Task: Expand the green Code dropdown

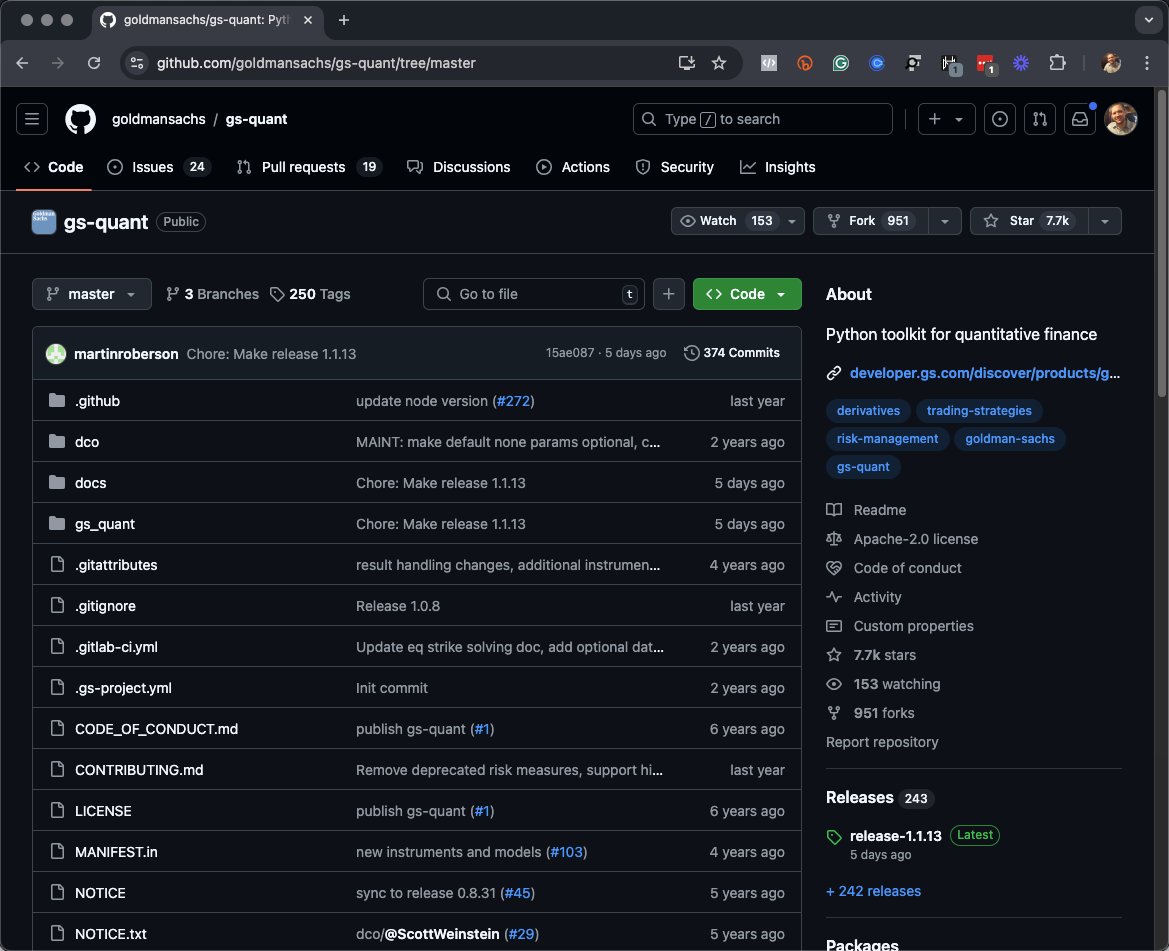Action: point(747,294)
